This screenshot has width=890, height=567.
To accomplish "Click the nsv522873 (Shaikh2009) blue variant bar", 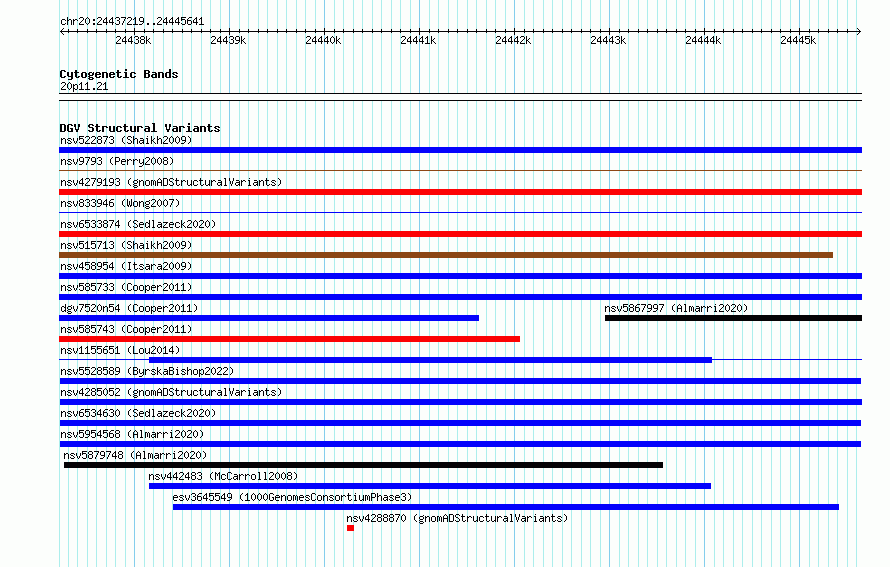I will coord(460,150).
